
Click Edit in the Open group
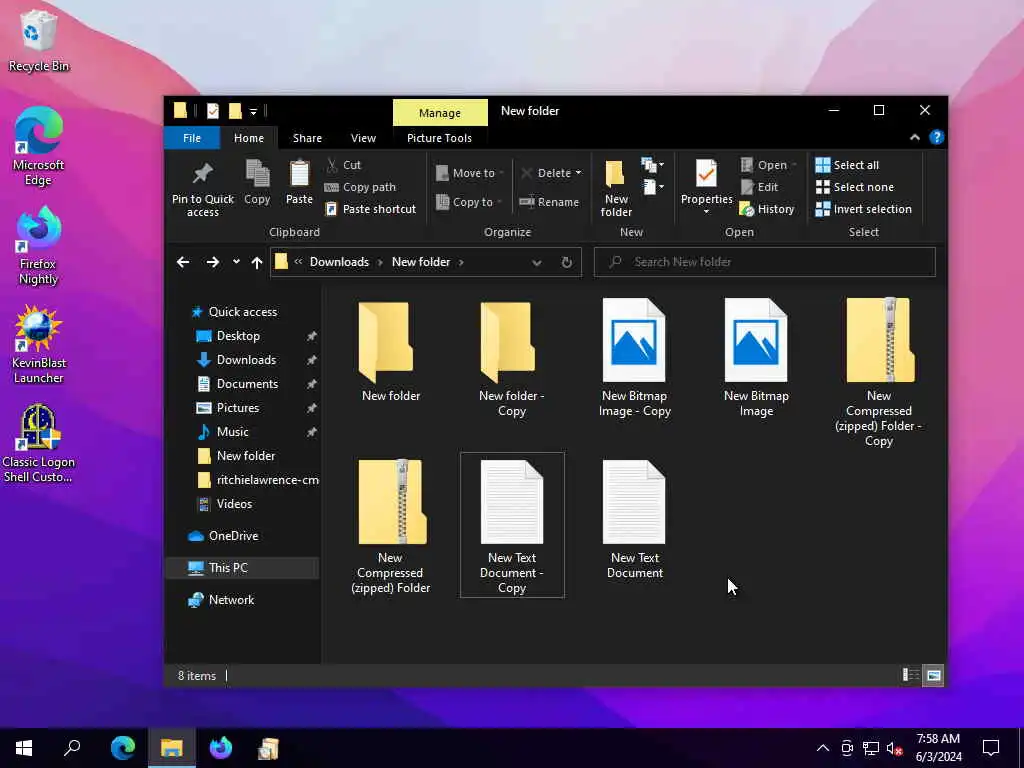point(759,187)
